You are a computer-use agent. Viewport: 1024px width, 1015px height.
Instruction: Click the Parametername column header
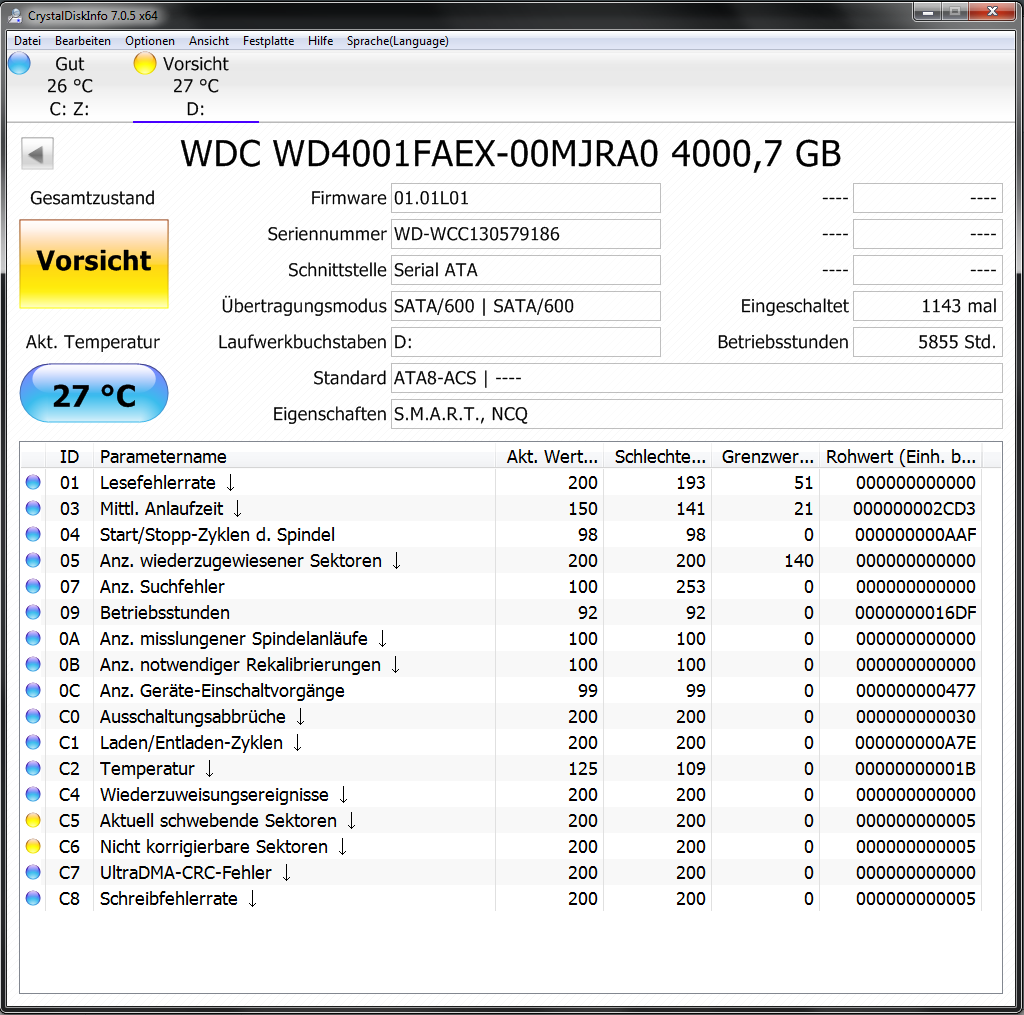coord(295,456)
